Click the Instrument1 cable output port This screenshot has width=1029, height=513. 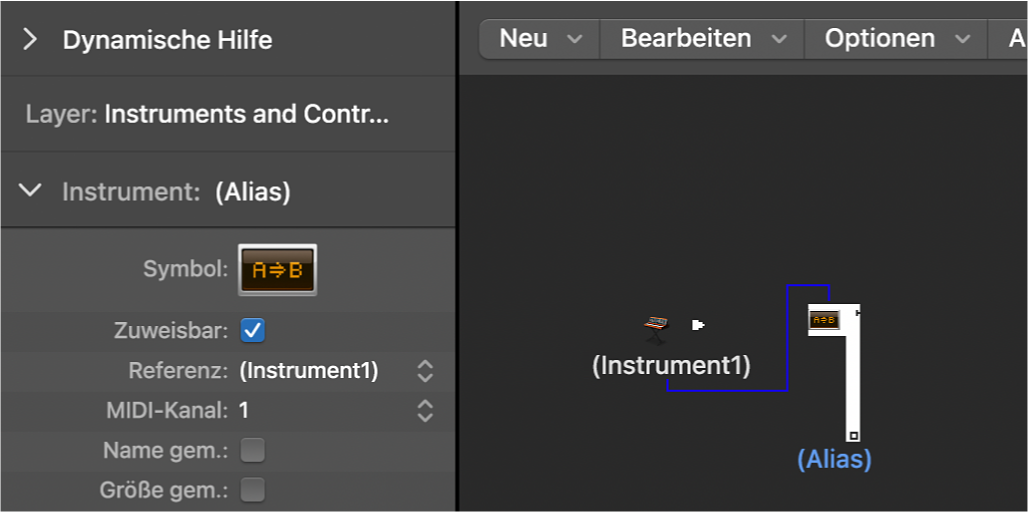coord(698,324)
